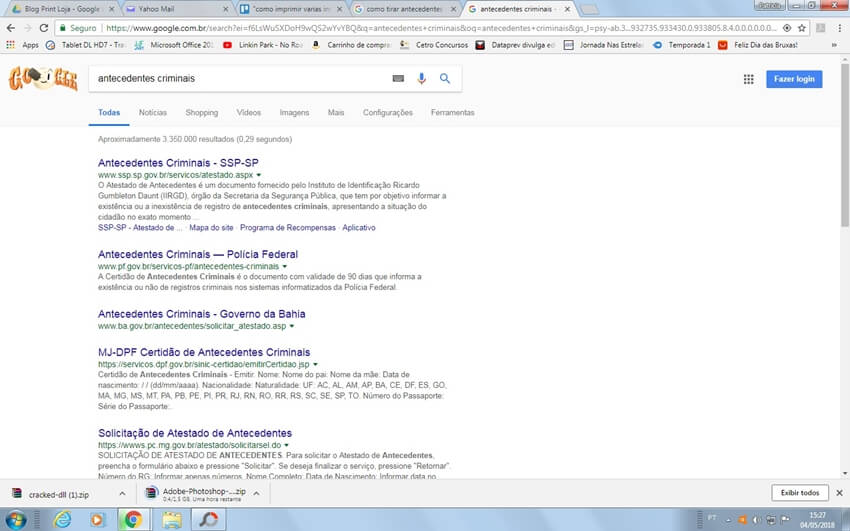Open Internet Explorer from the taskbar
Viewport: 850px width, 531px height.
(x=63, y=519)
